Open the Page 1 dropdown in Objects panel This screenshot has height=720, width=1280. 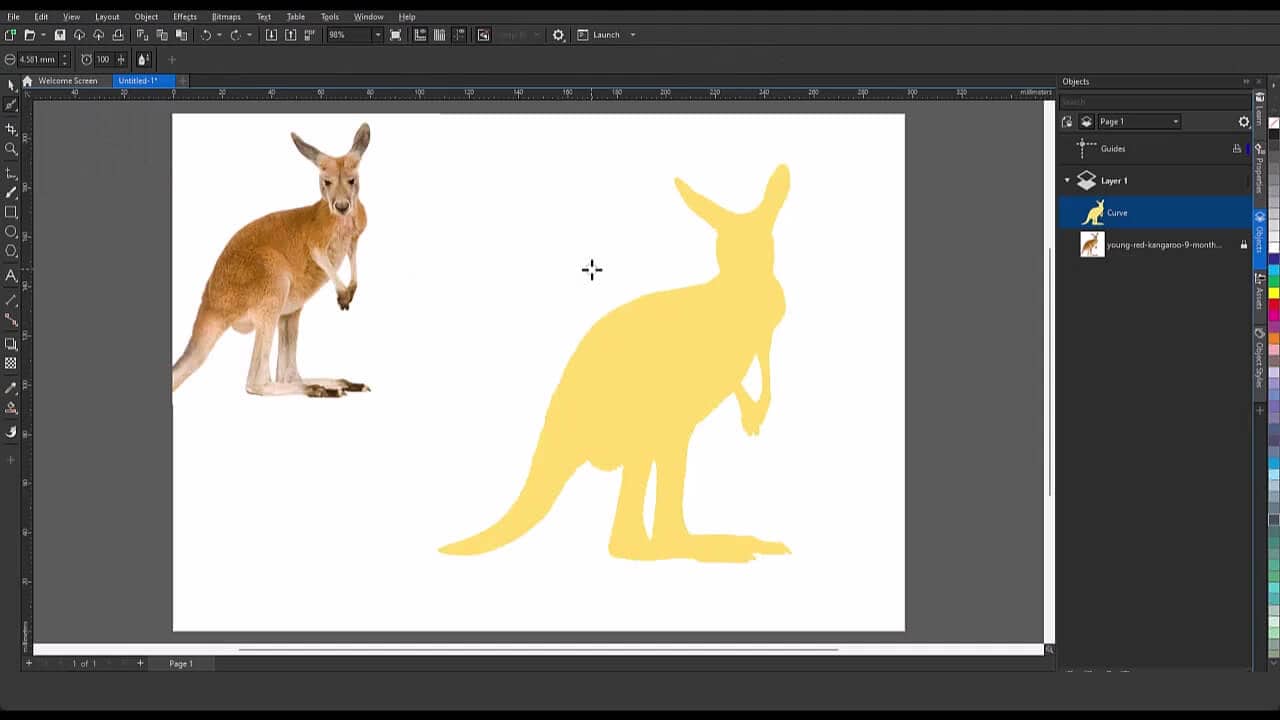click(x=1139, y=122)
